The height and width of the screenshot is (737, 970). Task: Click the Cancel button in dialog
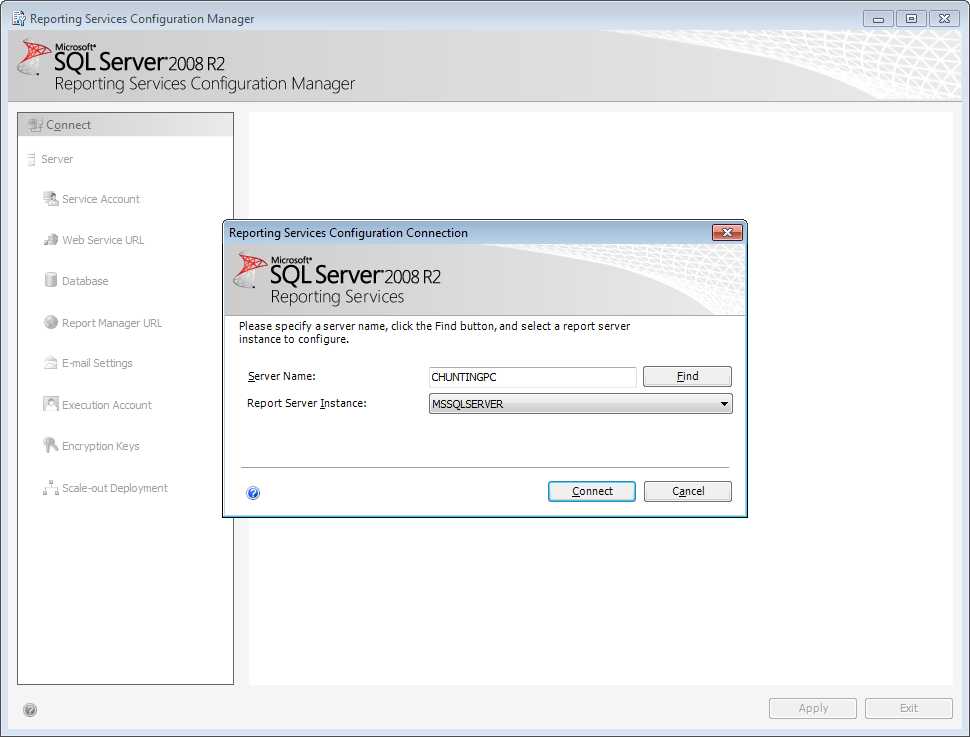click(688, 491)
